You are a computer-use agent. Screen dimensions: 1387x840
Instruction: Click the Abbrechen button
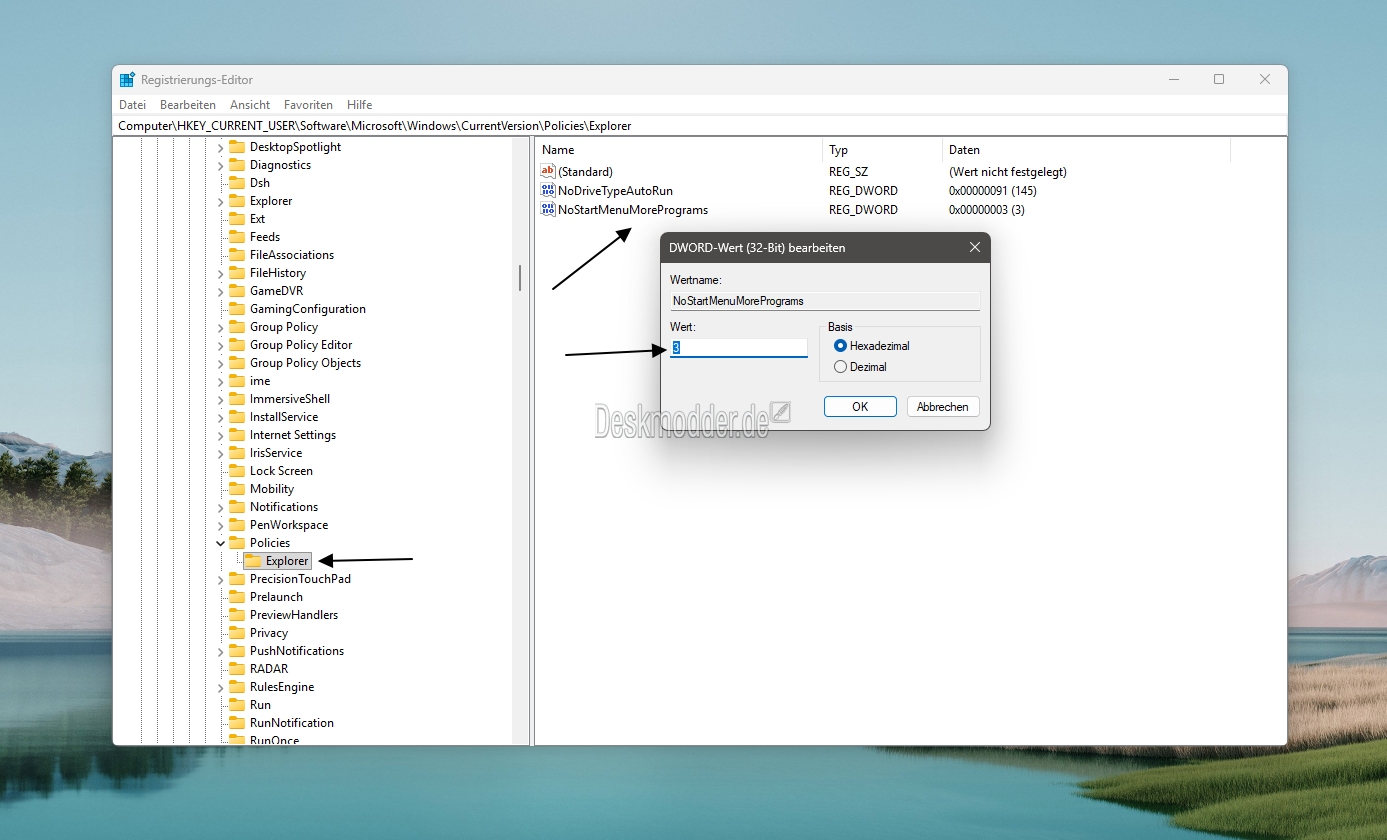coord(942,407)
